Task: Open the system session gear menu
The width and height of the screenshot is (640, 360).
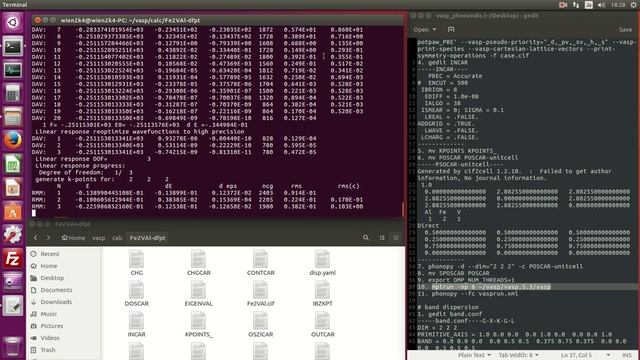Action: click(x=634, y=5)
